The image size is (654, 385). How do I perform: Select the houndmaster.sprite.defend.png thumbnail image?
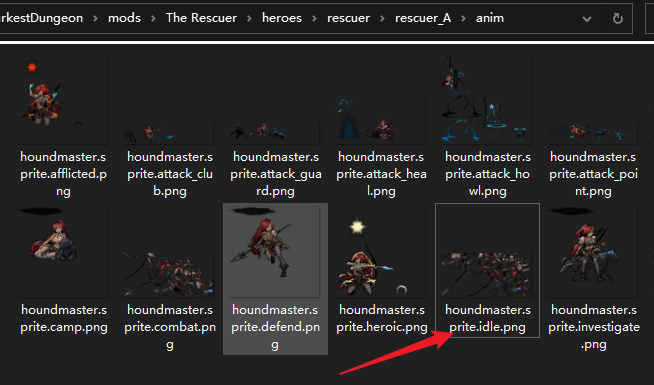[274, 252]
